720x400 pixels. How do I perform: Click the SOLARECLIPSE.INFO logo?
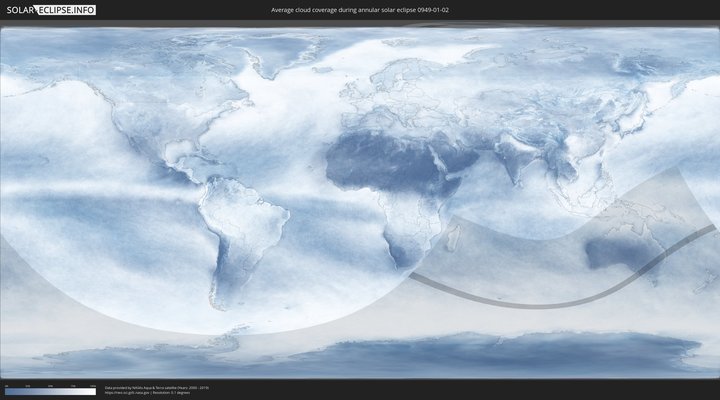click(x=49, y=10)
